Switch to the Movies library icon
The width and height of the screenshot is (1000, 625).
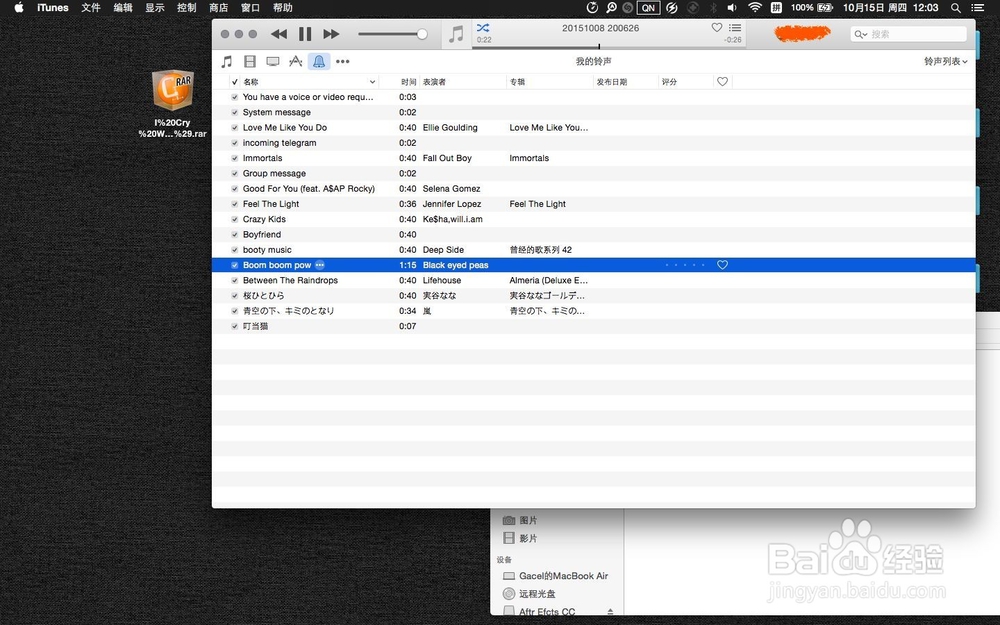250,61
